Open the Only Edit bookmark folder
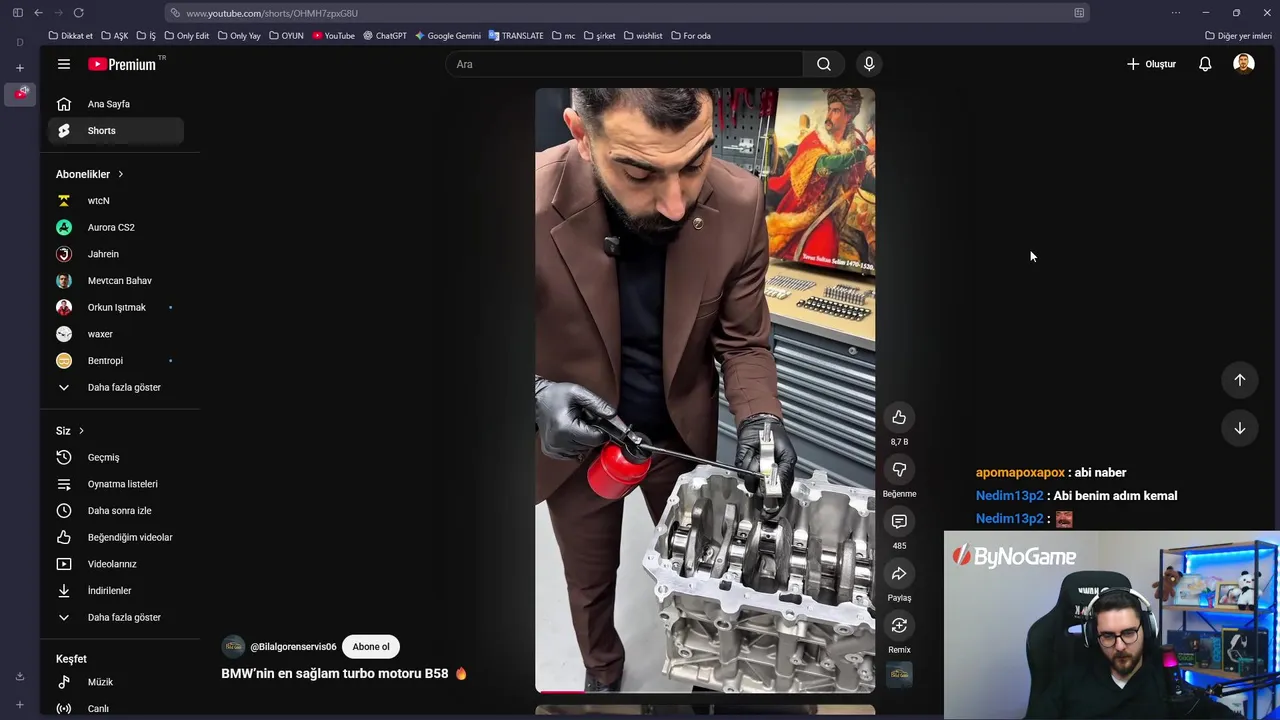Viewport: 1280px width, 720px height. click(x=186, y=36)
